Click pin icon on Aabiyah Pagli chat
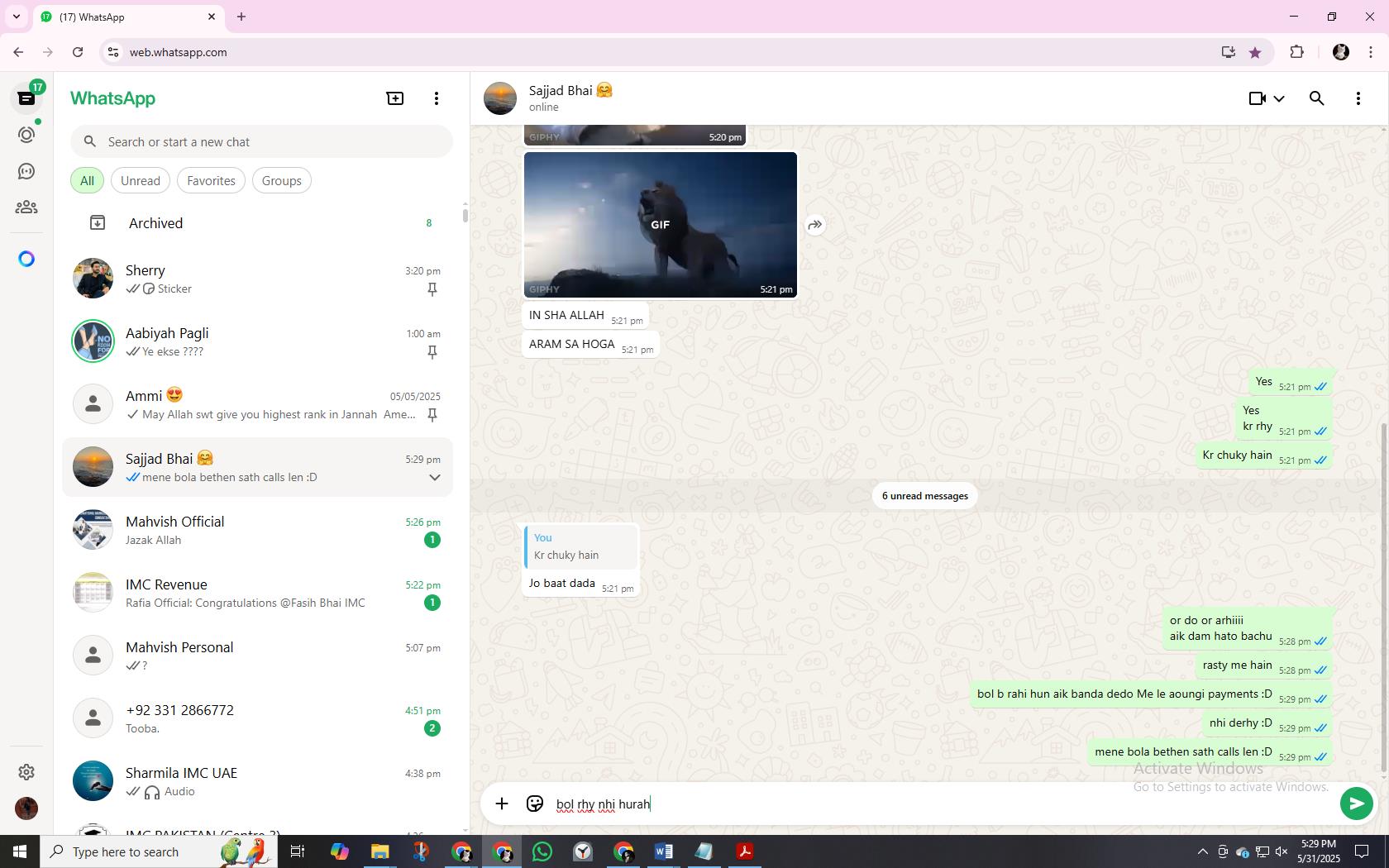 point(432,352)
